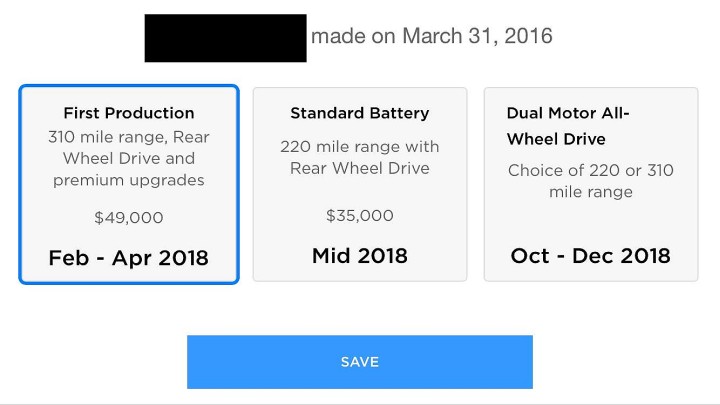Click the First Production heading

point(129,113)
